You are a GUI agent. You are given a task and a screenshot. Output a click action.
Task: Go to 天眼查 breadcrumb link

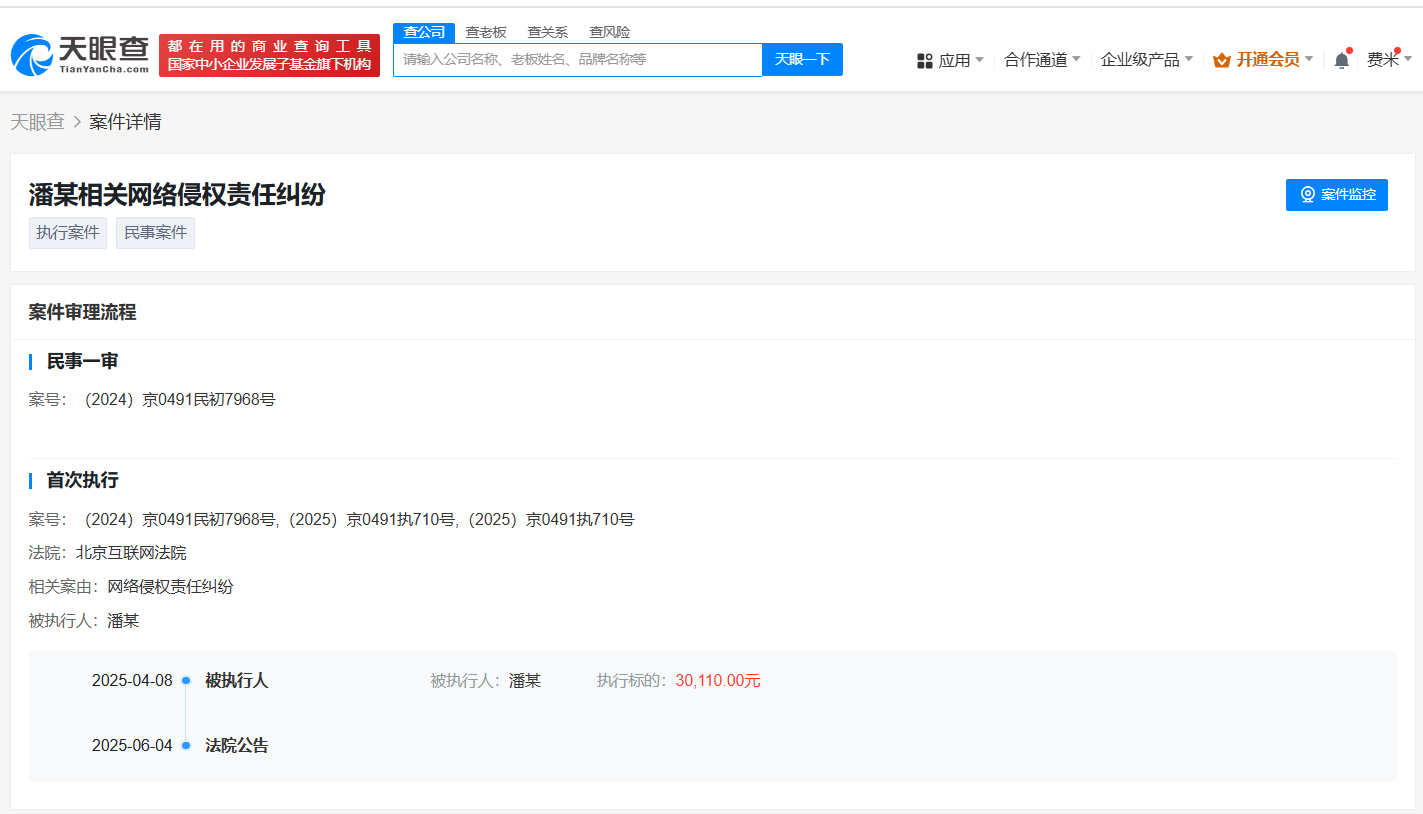pos(37,122)
